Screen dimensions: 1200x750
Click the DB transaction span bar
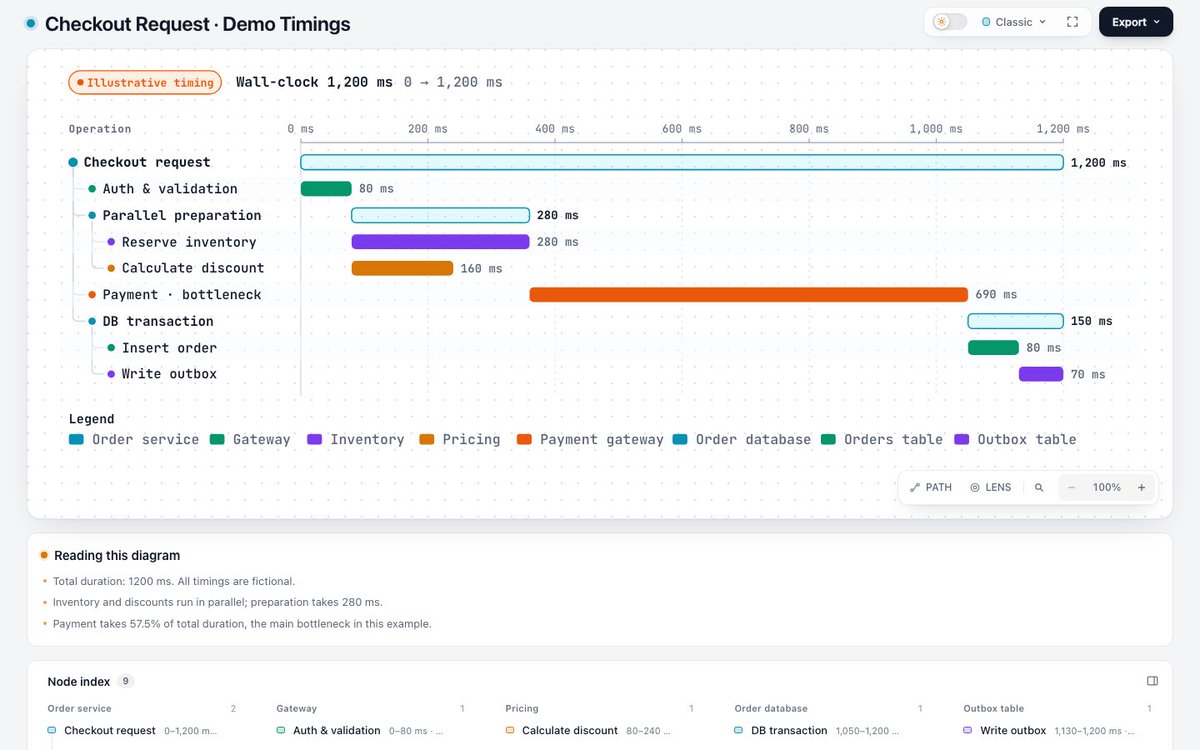point(1015,321)
